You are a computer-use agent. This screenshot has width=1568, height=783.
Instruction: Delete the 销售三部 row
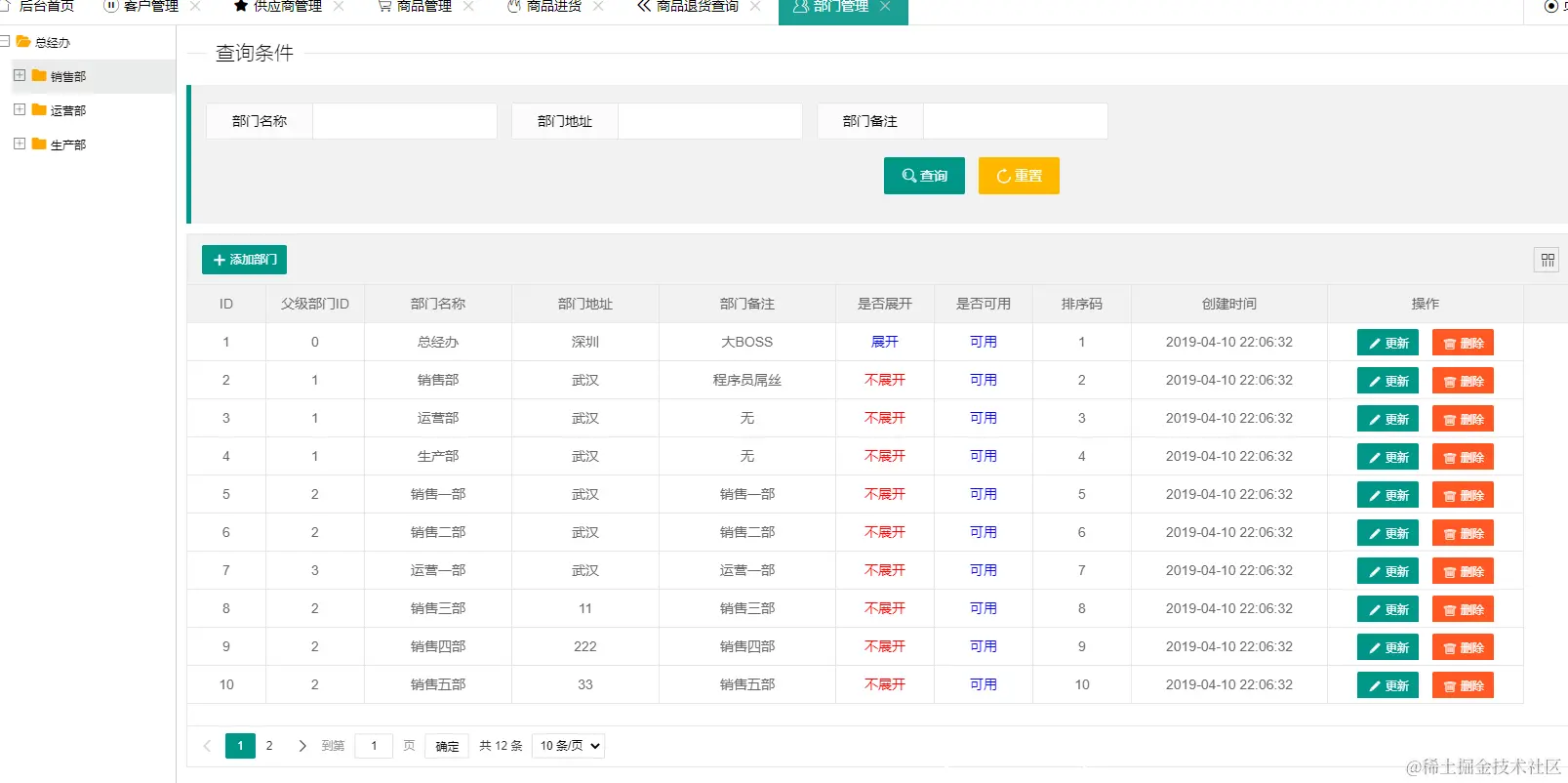(1463, 609)
